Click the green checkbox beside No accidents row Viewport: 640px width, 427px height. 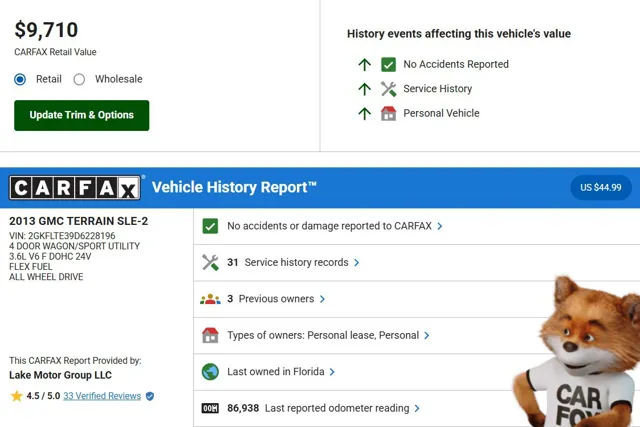210,226
